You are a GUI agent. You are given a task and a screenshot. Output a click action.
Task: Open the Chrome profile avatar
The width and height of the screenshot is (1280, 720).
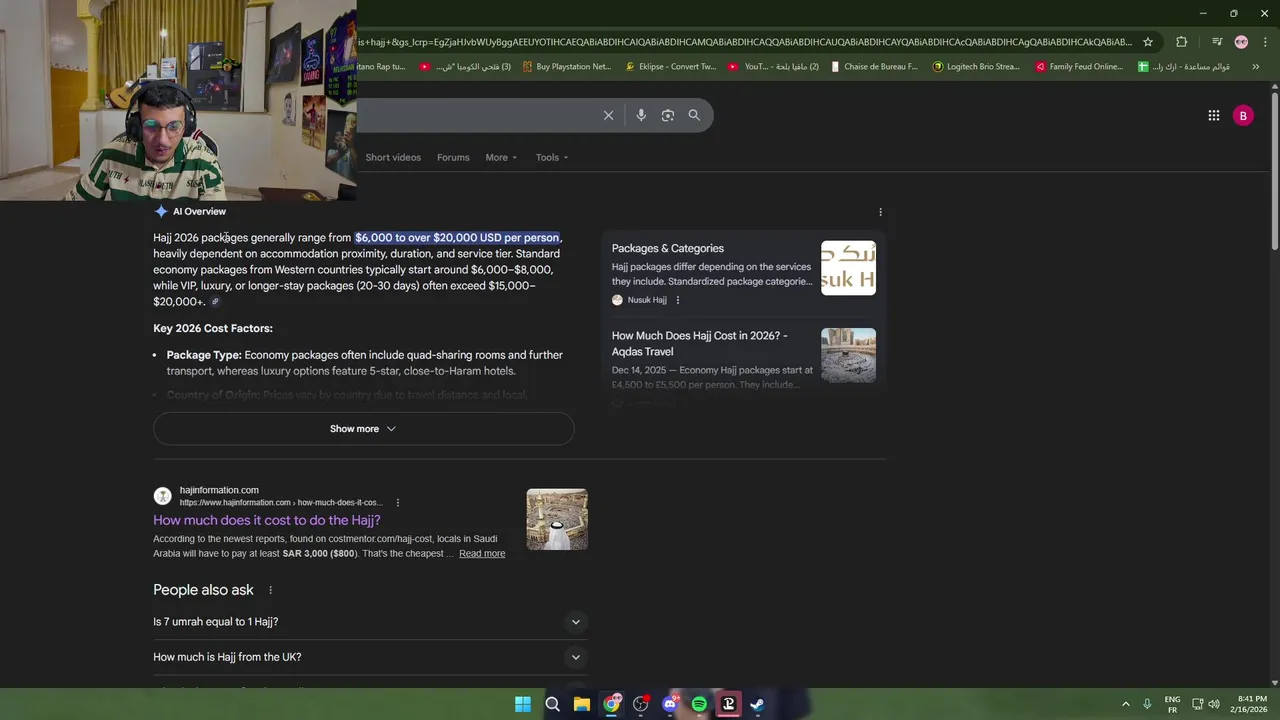(1241, 42)
